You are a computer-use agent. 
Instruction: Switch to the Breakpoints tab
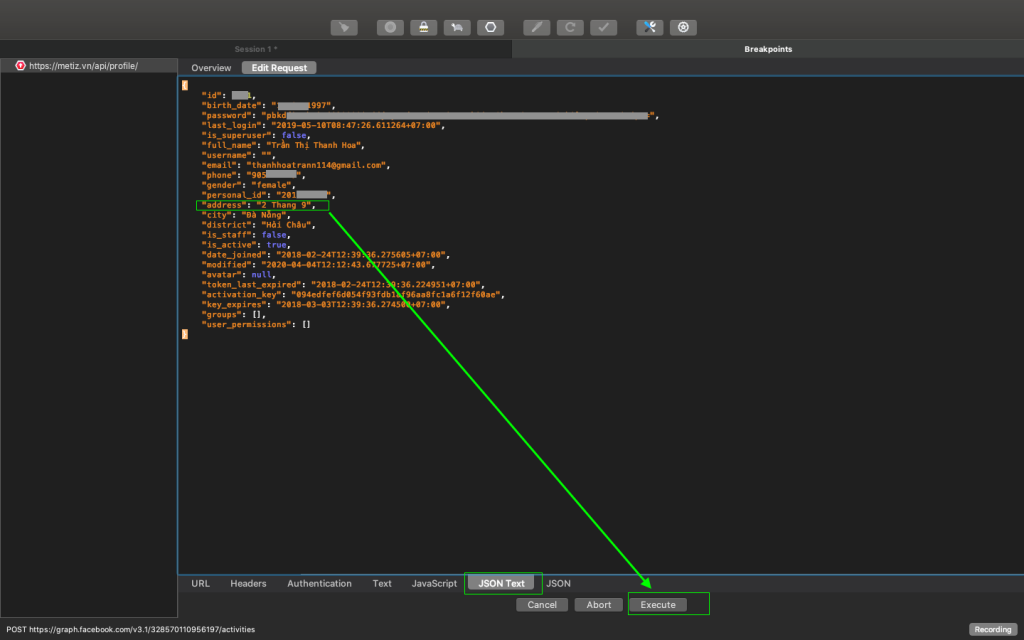768,49
